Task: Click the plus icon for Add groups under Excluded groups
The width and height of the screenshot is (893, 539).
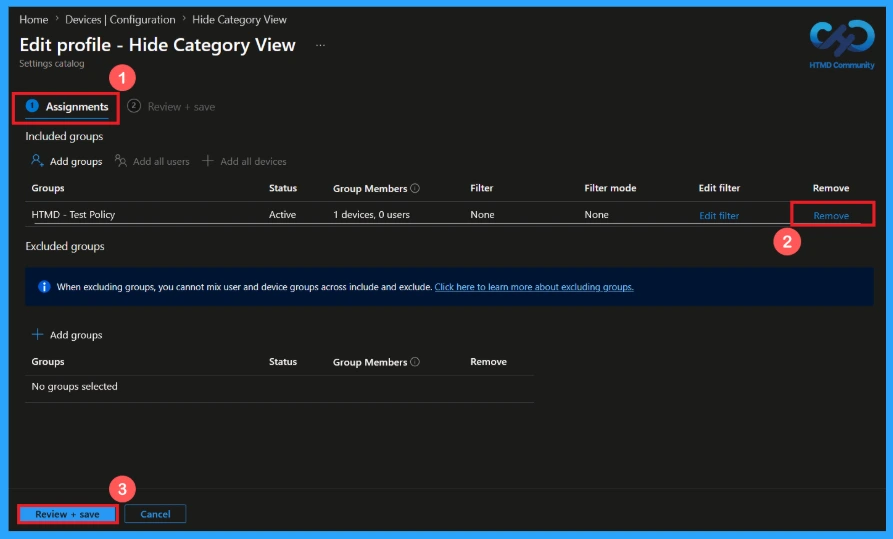Action: pos(37,334)
